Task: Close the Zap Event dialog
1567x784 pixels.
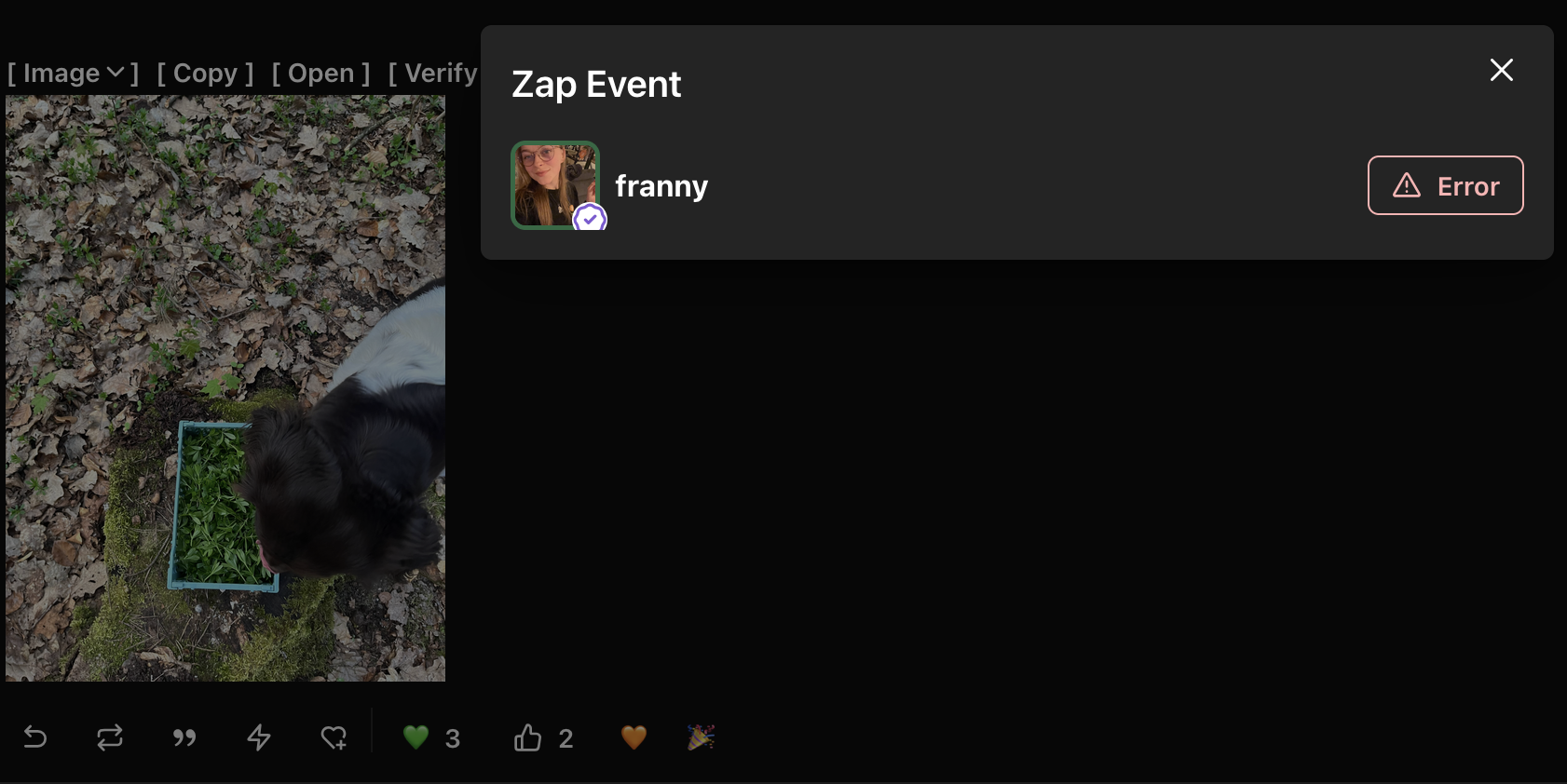Action: point(1501,70)
